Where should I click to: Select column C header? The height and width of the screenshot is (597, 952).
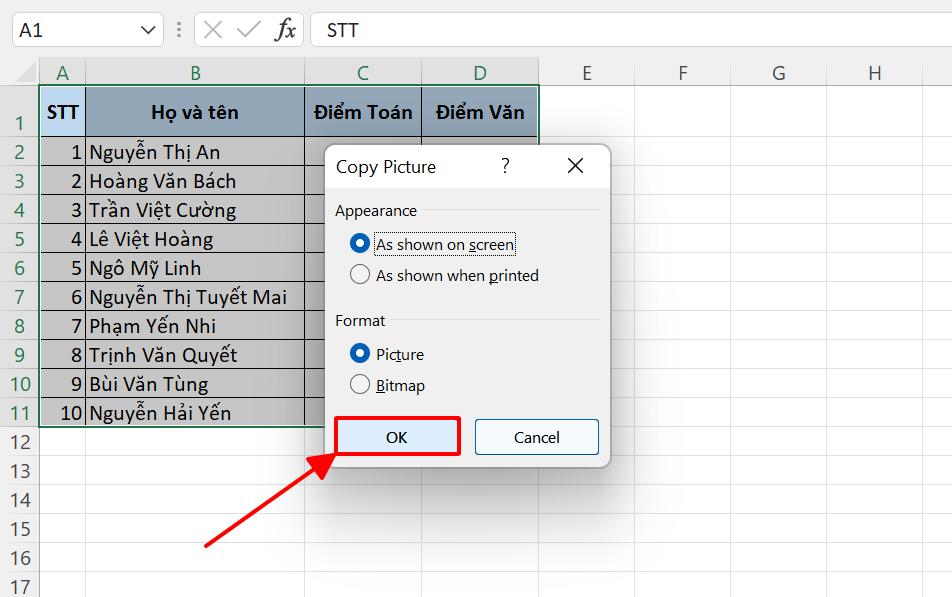(363, 73)
